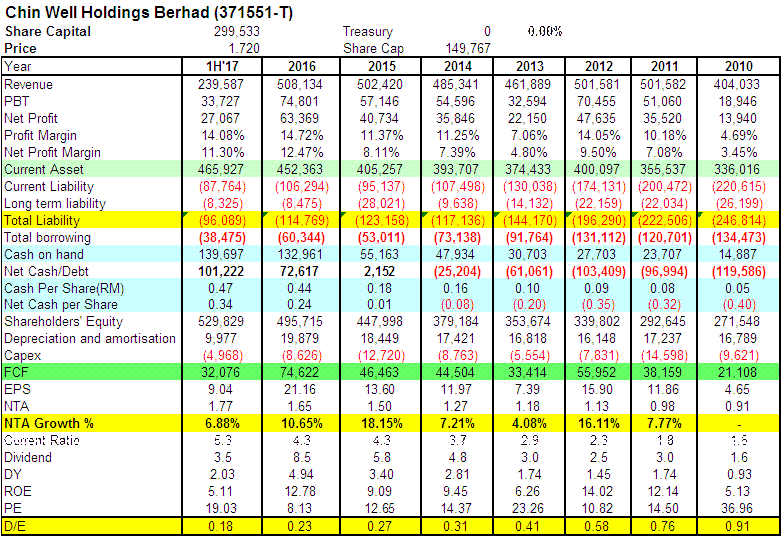
Task: Select 2010 PE value 36.96
Action: 738,508
